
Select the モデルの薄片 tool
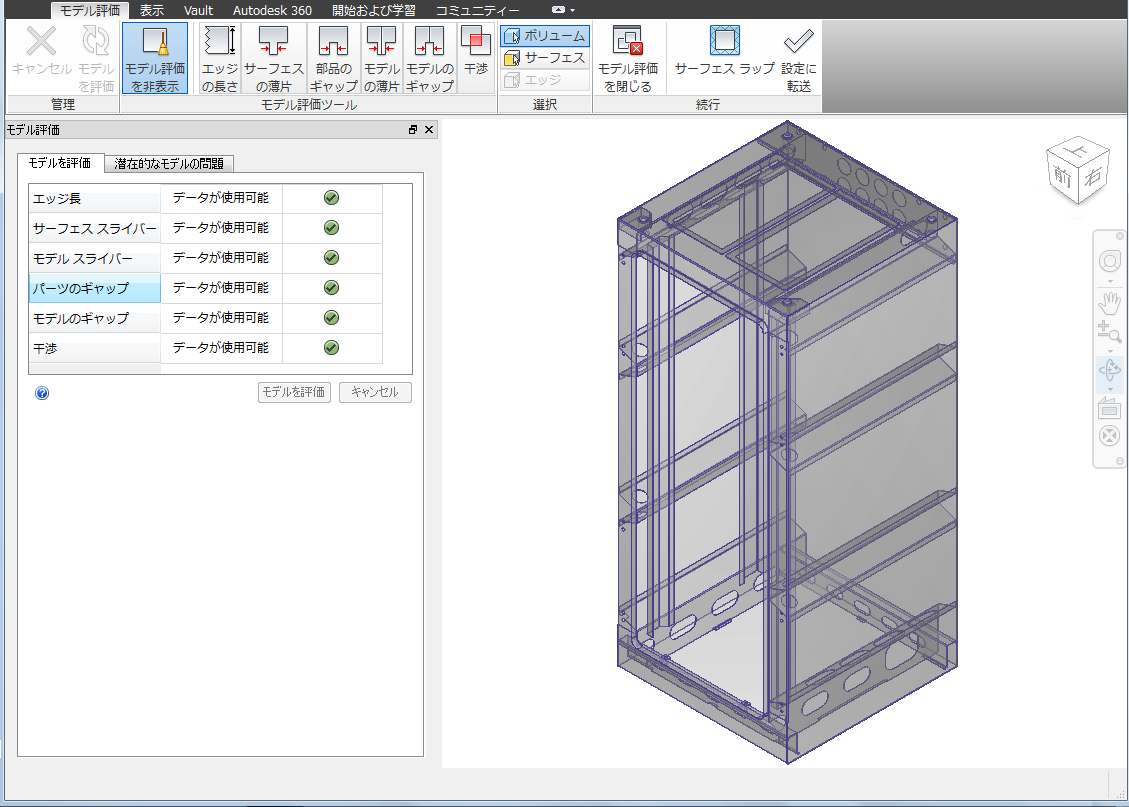[x=382, y=58]
